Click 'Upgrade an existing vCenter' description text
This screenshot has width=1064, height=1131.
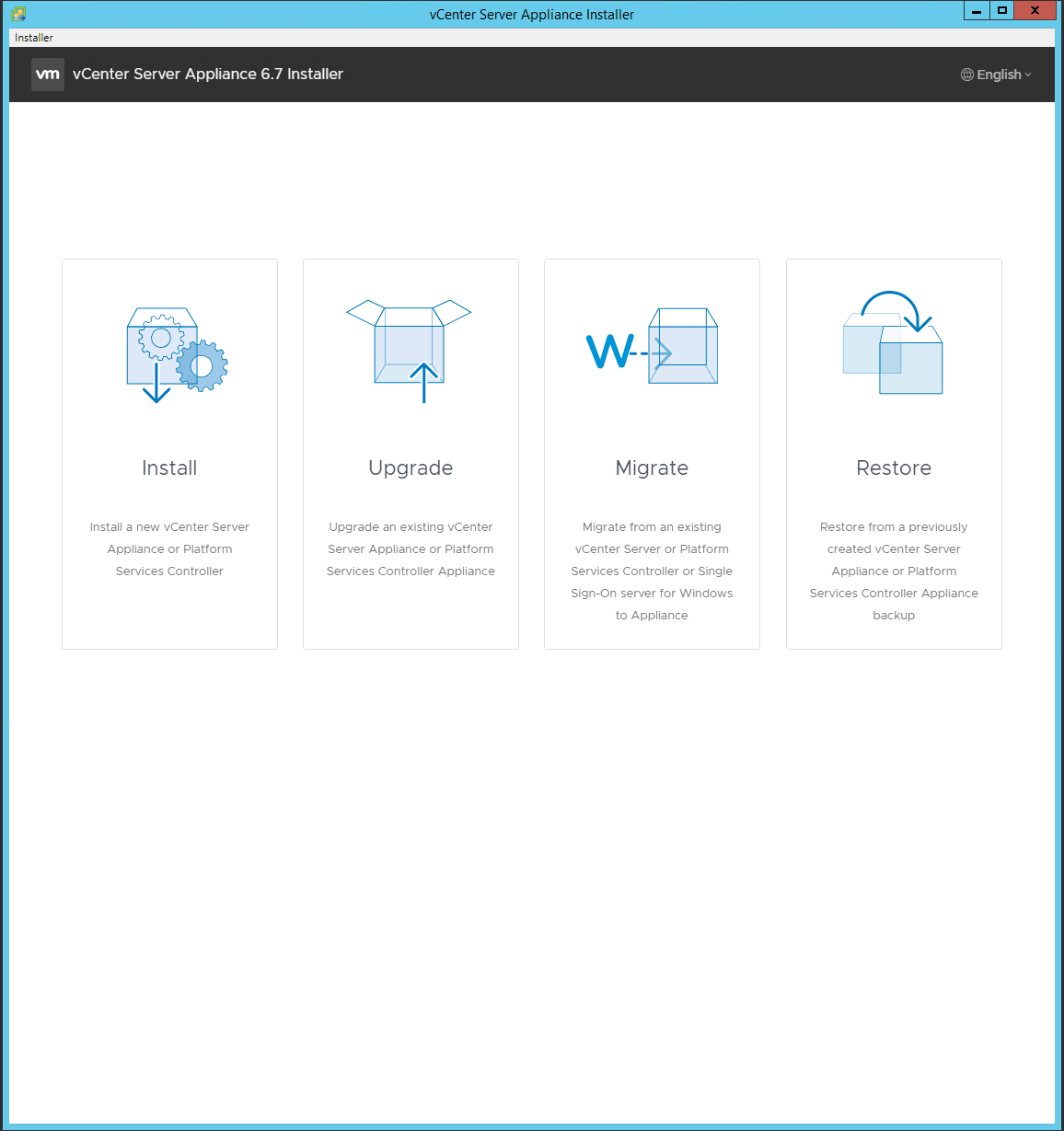pos(411,527)
